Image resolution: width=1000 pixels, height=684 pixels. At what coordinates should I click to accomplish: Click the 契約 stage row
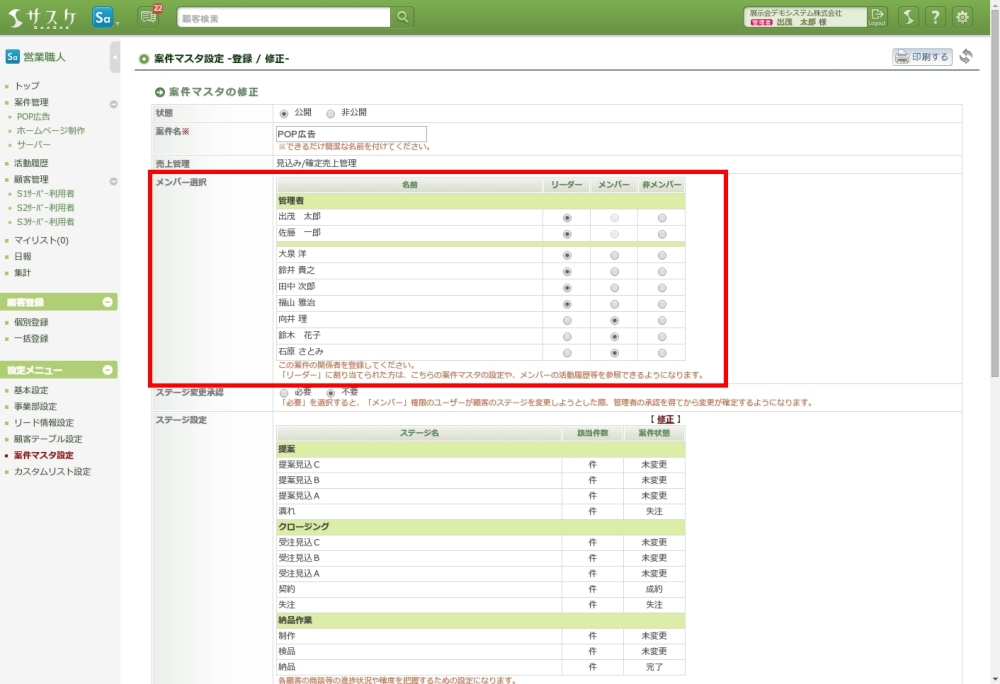[x=481, y=589]
